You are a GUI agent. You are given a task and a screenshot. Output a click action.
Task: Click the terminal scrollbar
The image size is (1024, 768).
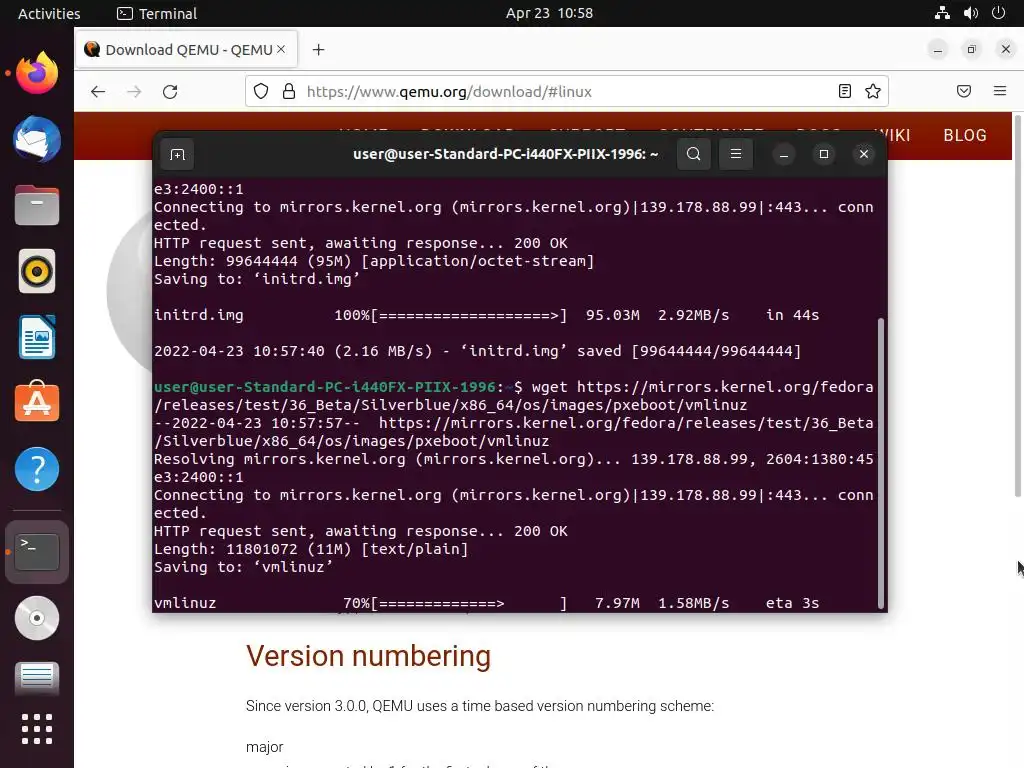point(880,462)
